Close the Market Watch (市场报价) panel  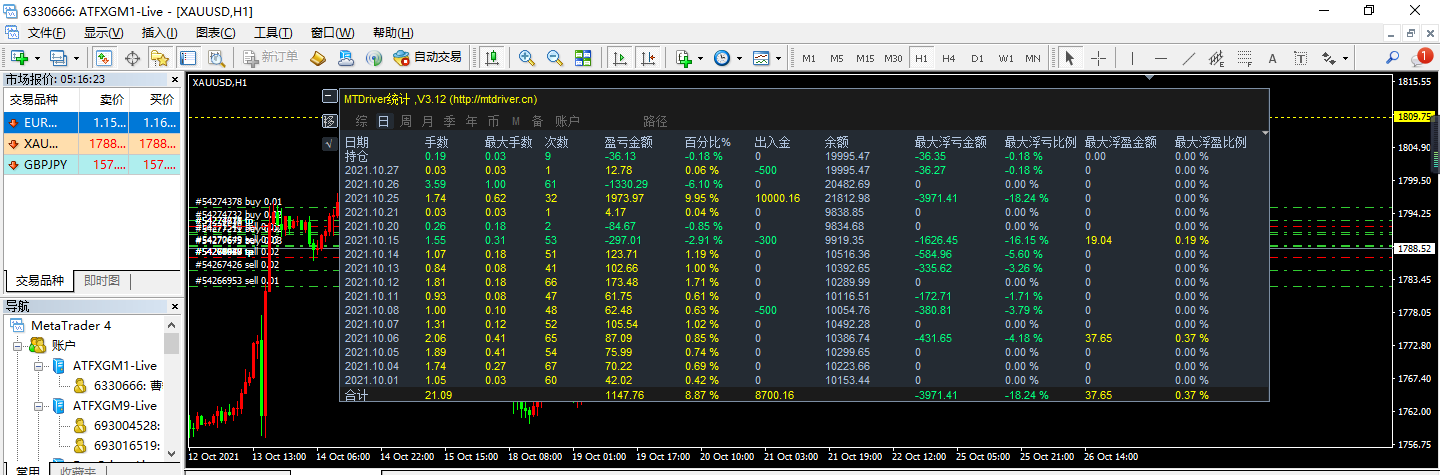pyautogui.click(x=173, y=79)
